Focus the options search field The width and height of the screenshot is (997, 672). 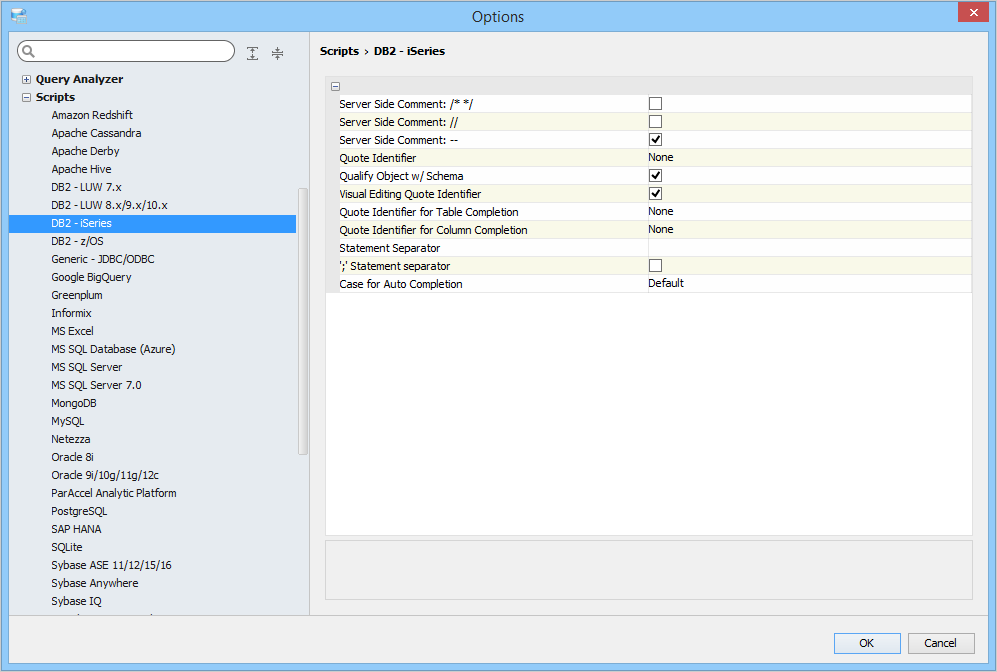tap(126, 51)
